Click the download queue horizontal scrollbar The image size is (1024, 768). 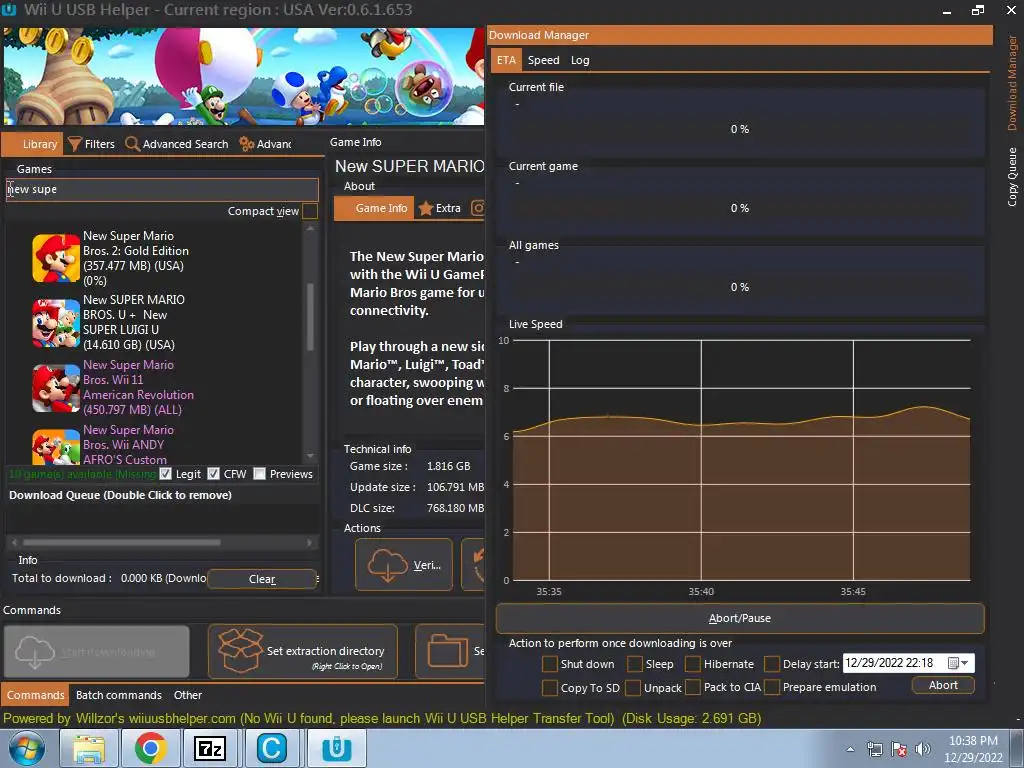pyautogui.click(x=121, y=542)
